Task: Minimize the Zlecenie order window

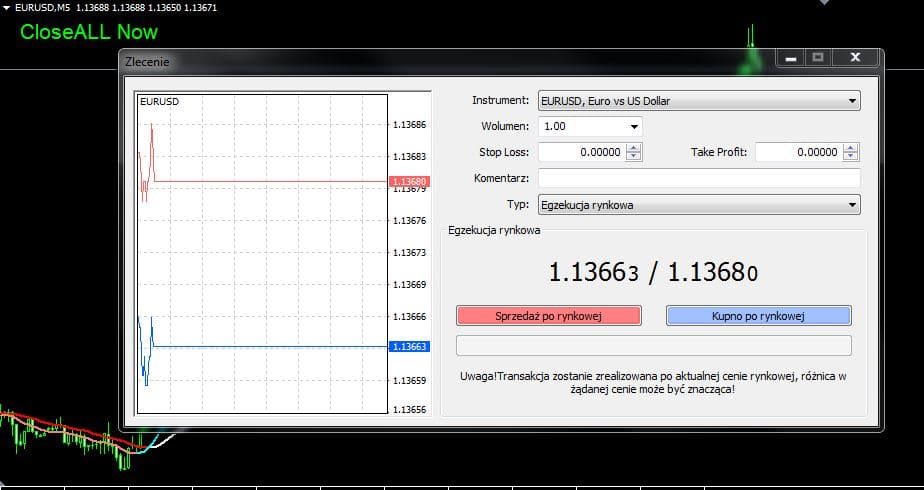Action: click(791, 59)
